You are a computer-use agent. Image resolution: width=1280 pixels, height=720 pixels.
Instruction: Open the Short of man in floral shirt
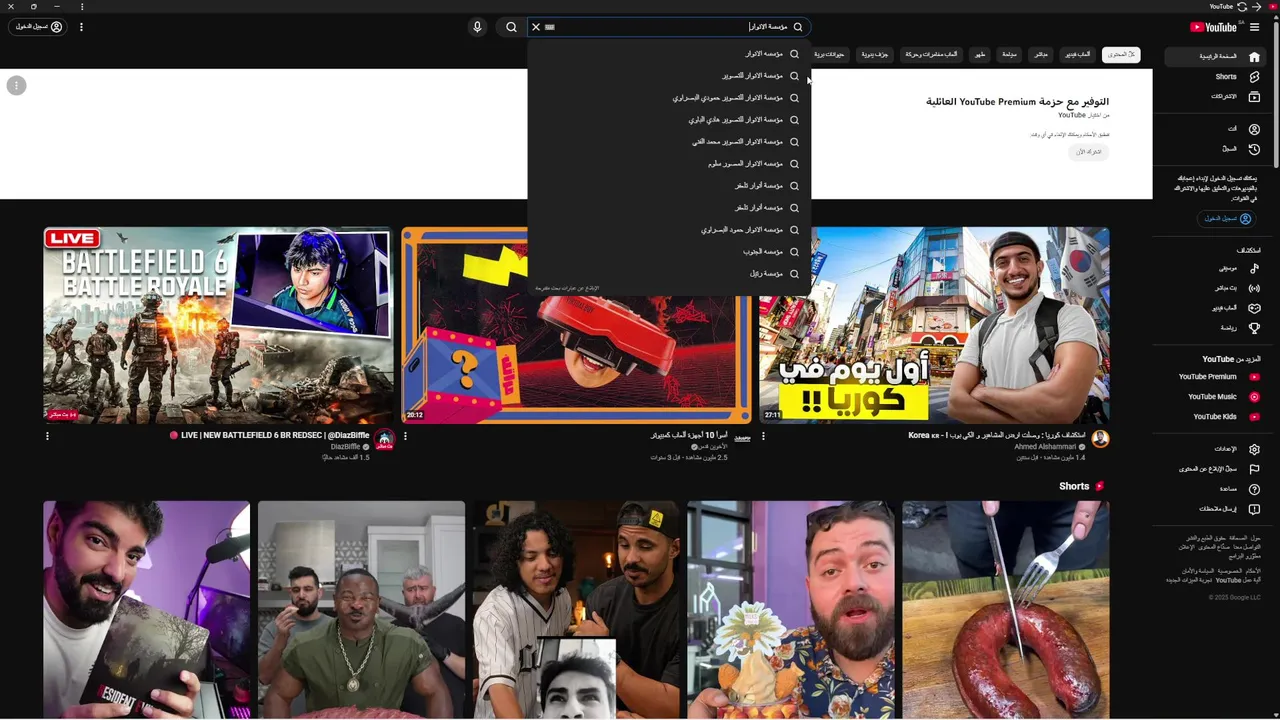click(x=791, y=610)
